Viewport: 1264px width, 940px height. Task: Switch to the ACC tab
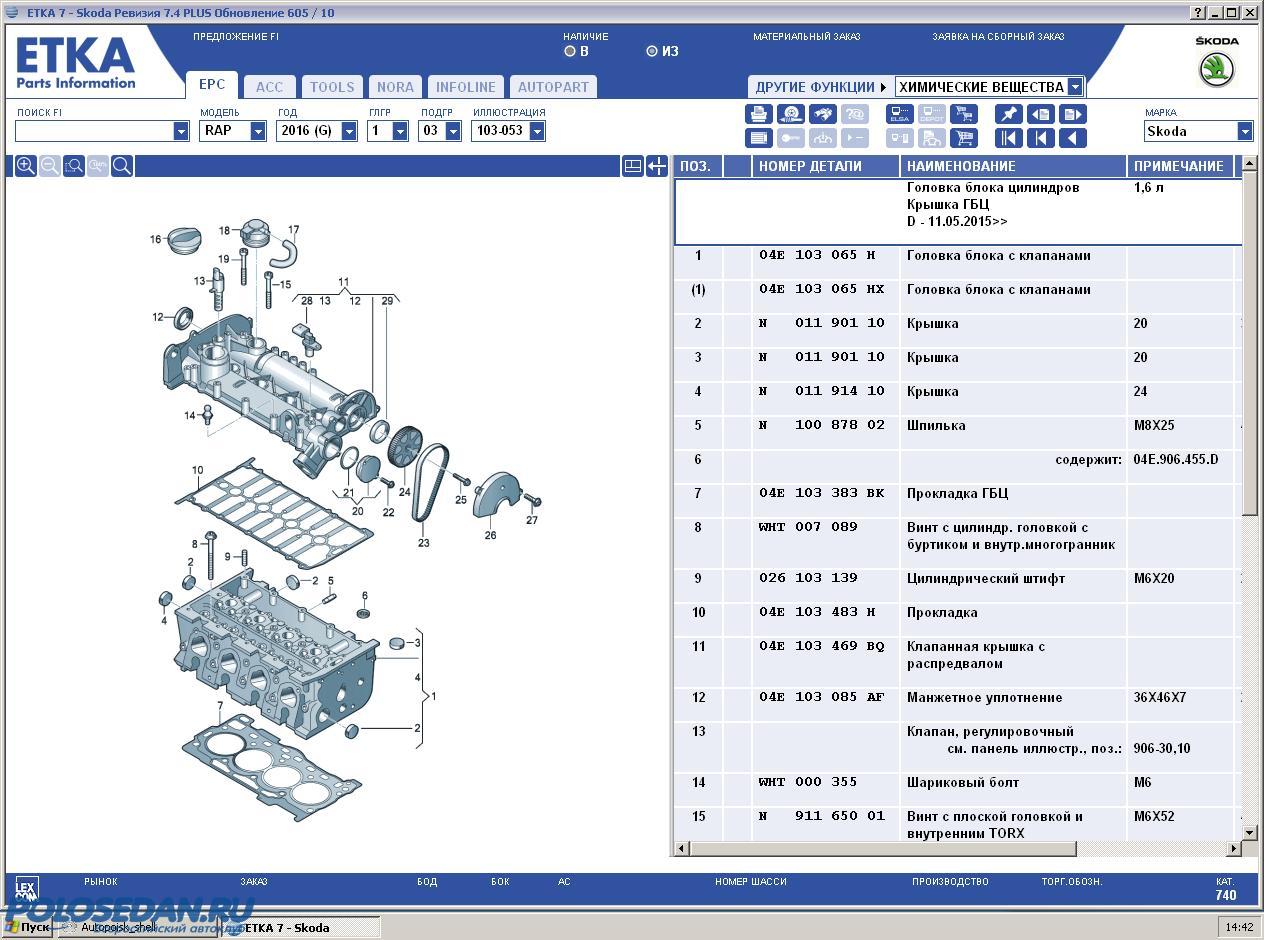tap(269, 87)
